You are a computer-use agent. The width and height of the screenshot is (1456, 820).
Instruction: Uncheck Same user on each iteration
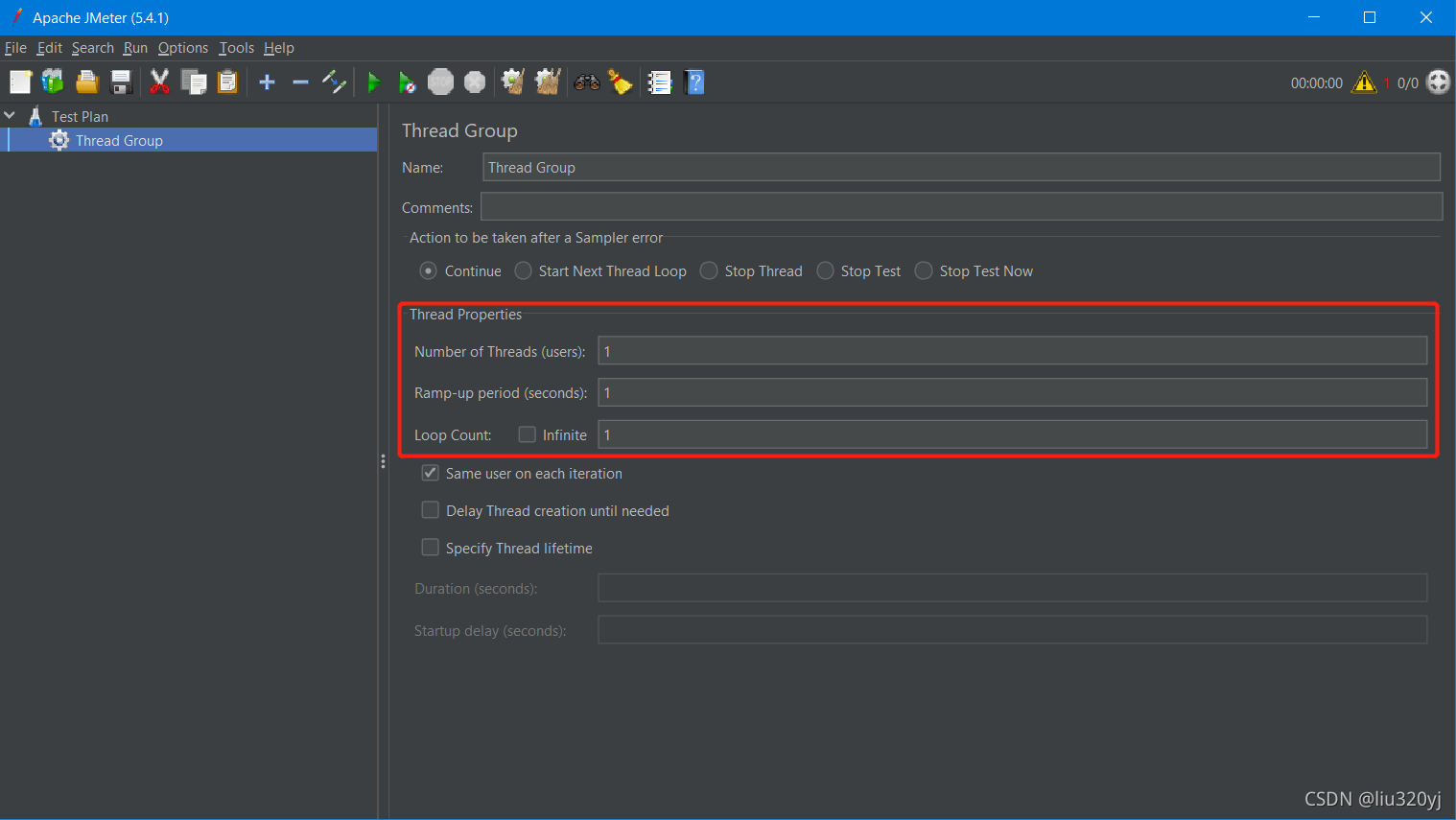click(x=431, y=473)
